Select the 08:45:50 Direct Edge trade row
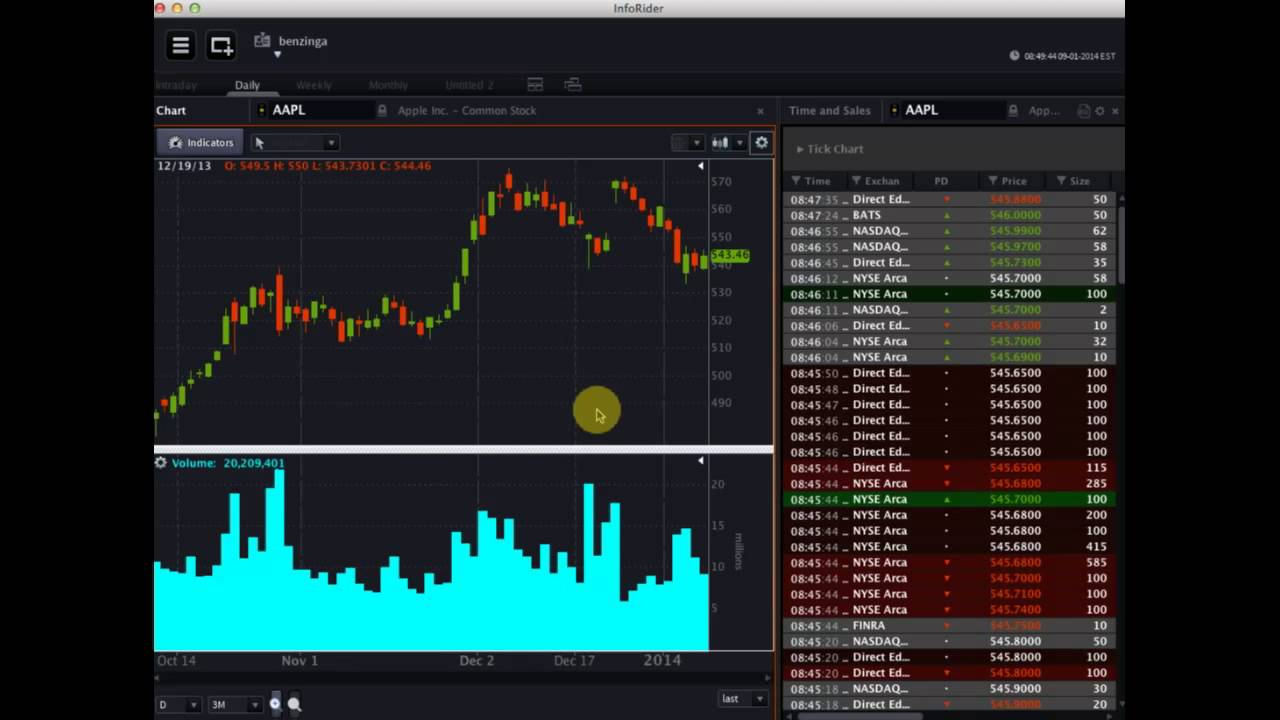The image size is (1280, 720). [950, 373]
